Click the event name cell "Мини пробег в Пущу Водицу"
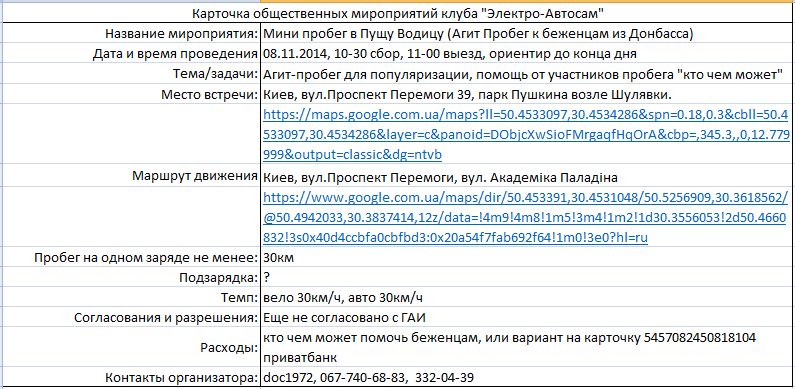This screenshot has width=795, height=389. (x=526, y=34)
